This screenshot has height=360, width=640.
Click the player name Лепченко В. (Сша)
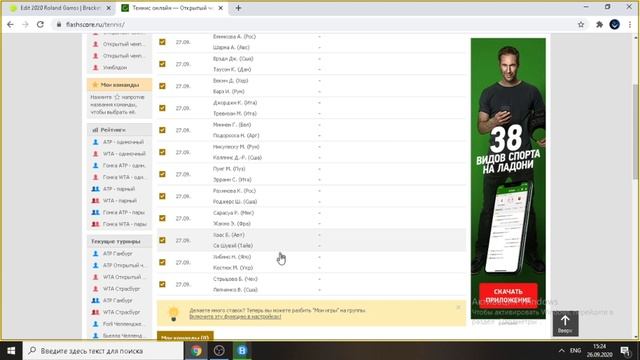(x=235, y=290)
